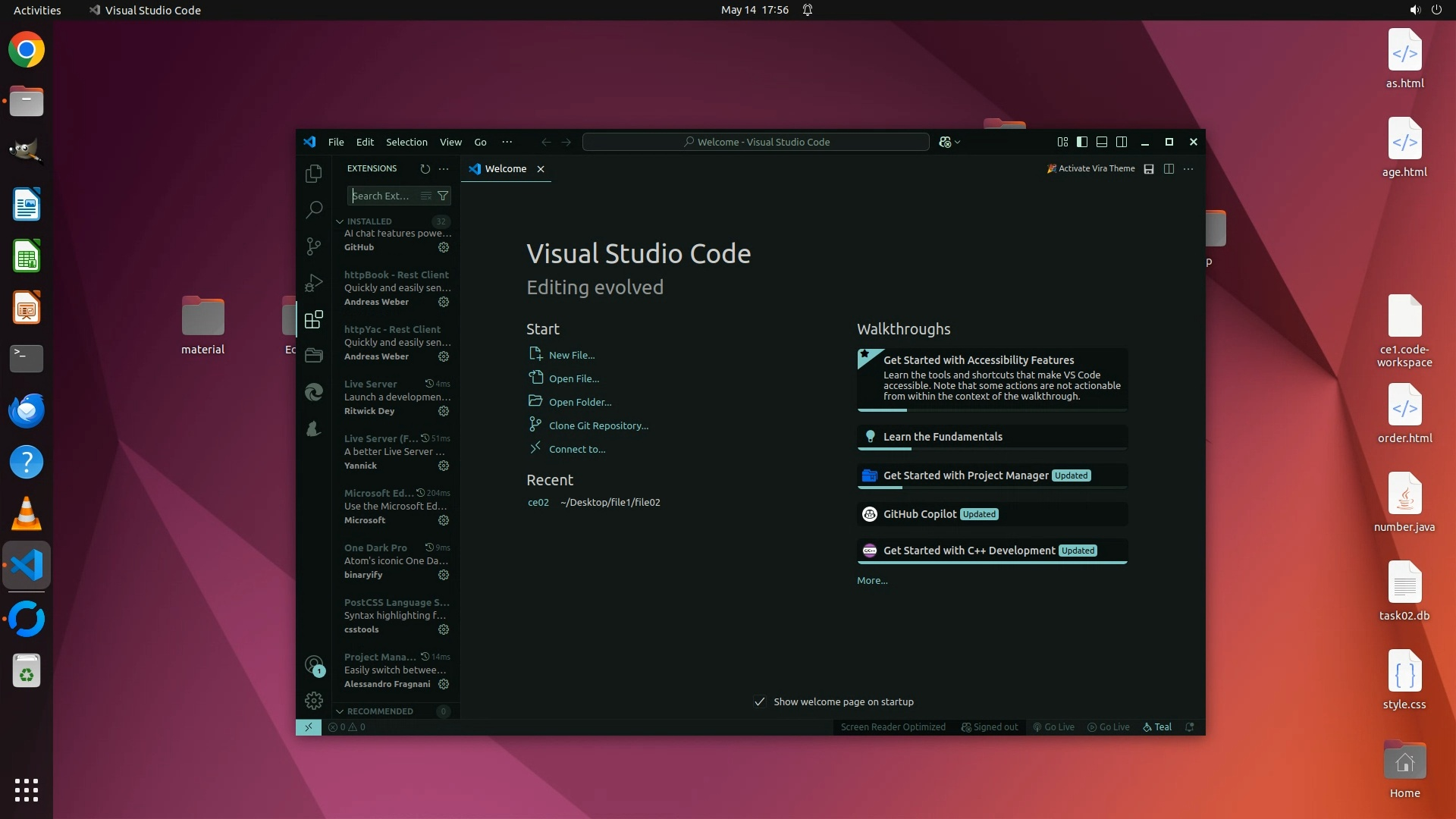Refresh the extensions list
Viewport: 1456px width, 819px height.
tap(425, 168)
